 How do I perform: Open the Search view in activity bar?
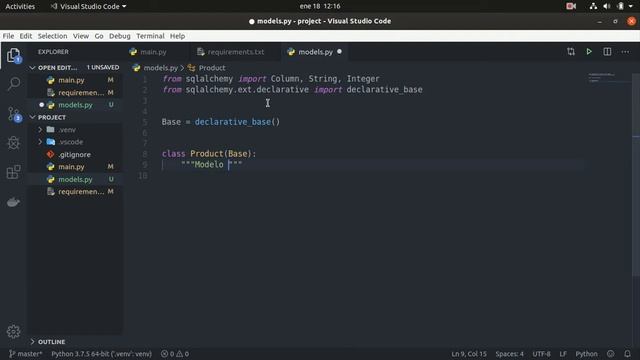click(x=13, y=84)
